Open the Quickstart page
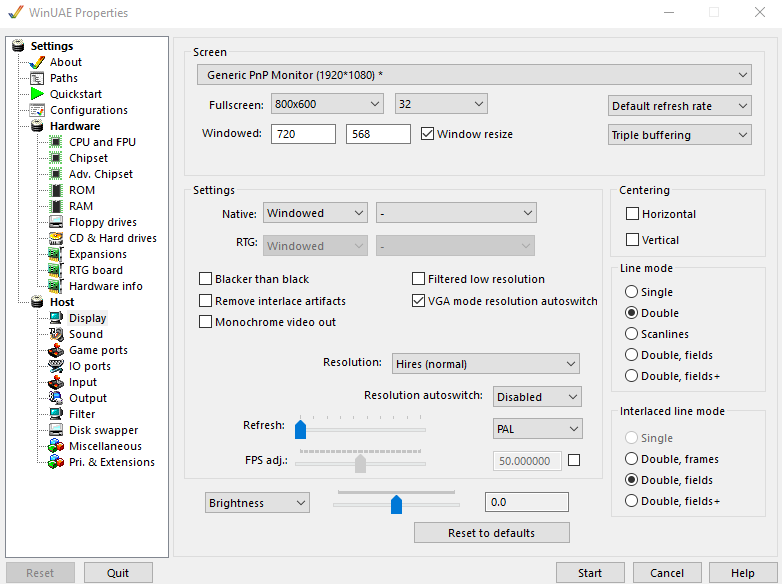The width and height of the screenshot is (782, 584). click(x=76, y=94)
